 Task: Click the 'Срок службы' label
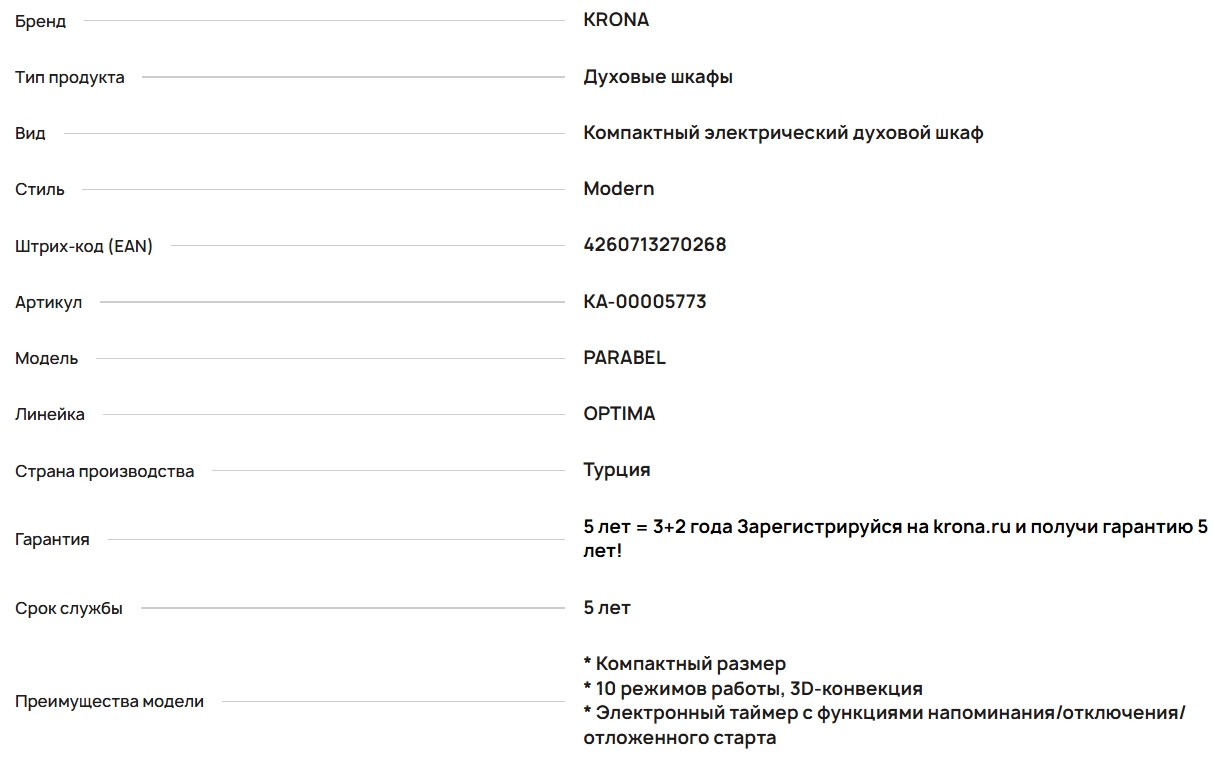(x=69, y=609)
